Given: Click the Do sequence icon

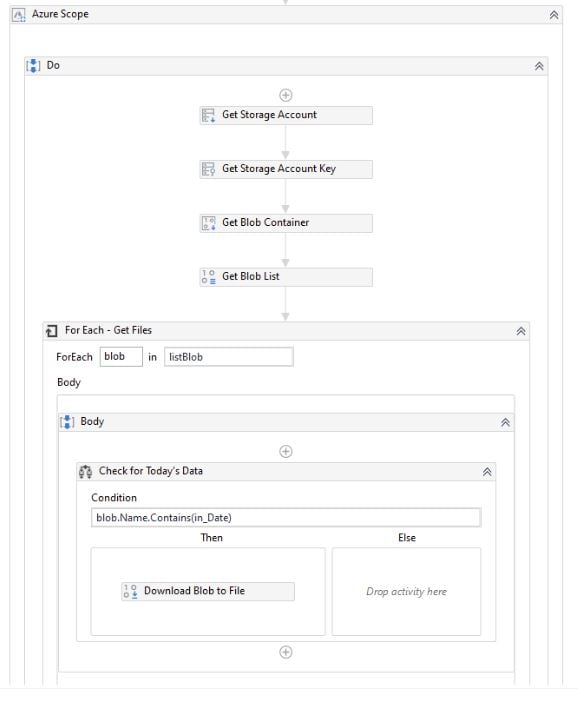Looking at the screenshot, I should point(33,65).
